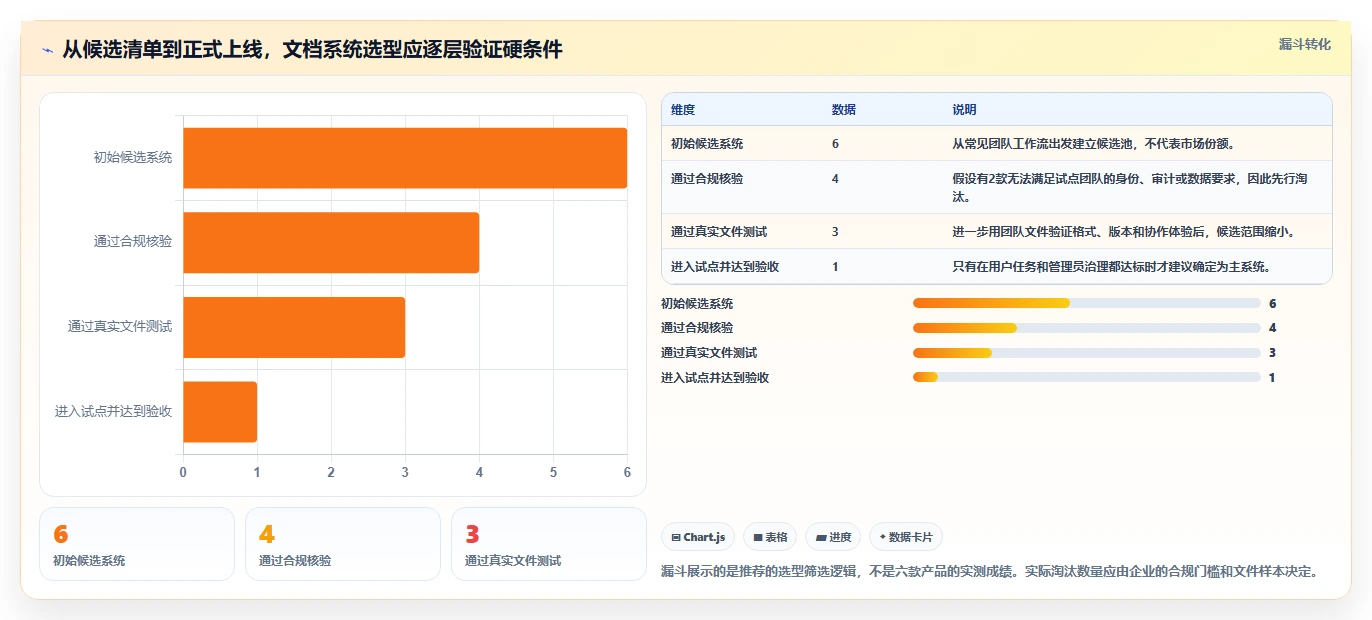The height and width of the screenshot is (620, 1372).
Task: Click the 通过真实文件测试 label on the chart axis
Action: coord(120,327)
